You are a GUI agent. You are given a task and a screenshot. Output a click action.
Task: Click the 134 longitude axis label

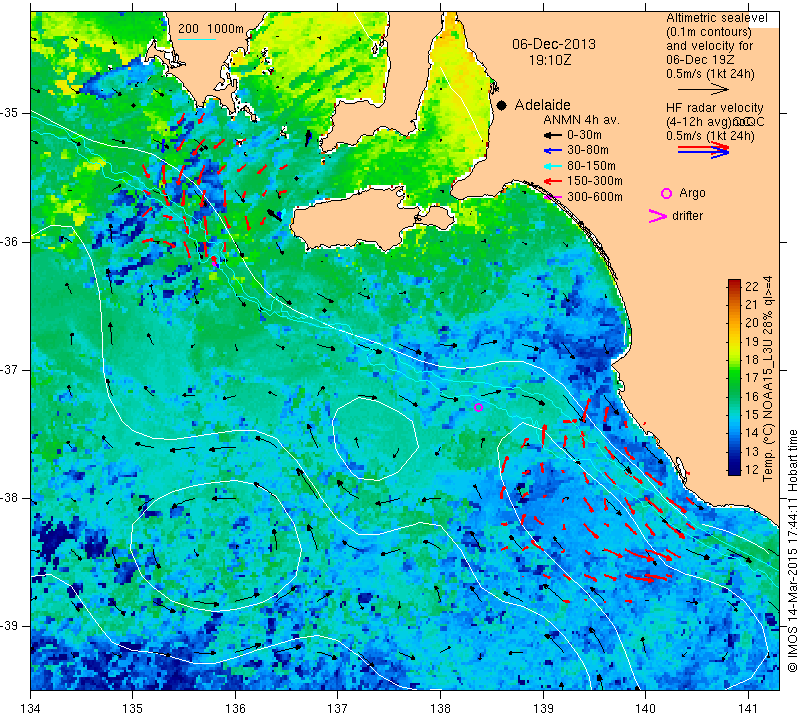(x=31, y=709)
